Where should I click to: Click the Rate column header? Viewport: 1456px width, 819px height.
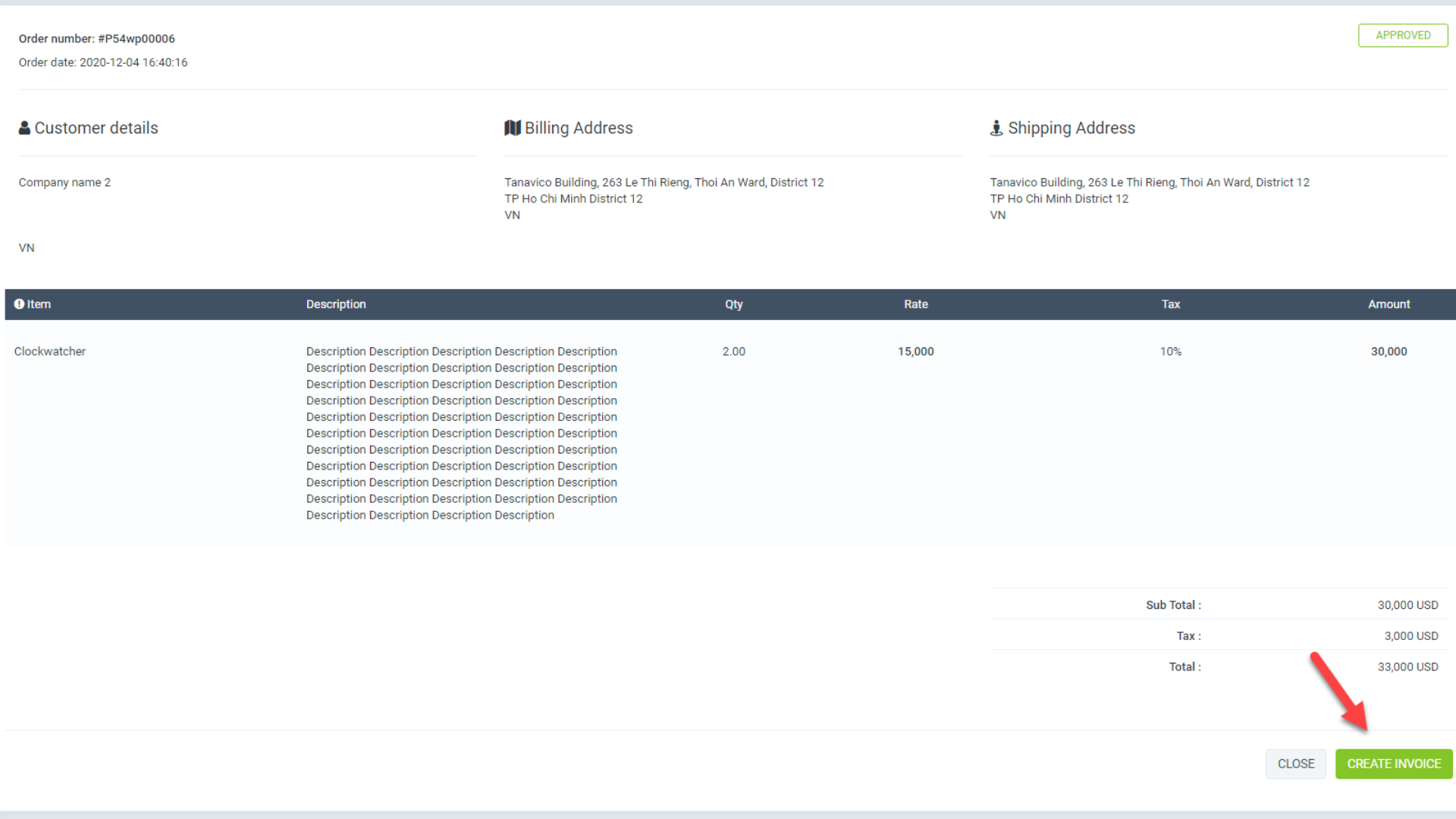(x=915, y=304)
